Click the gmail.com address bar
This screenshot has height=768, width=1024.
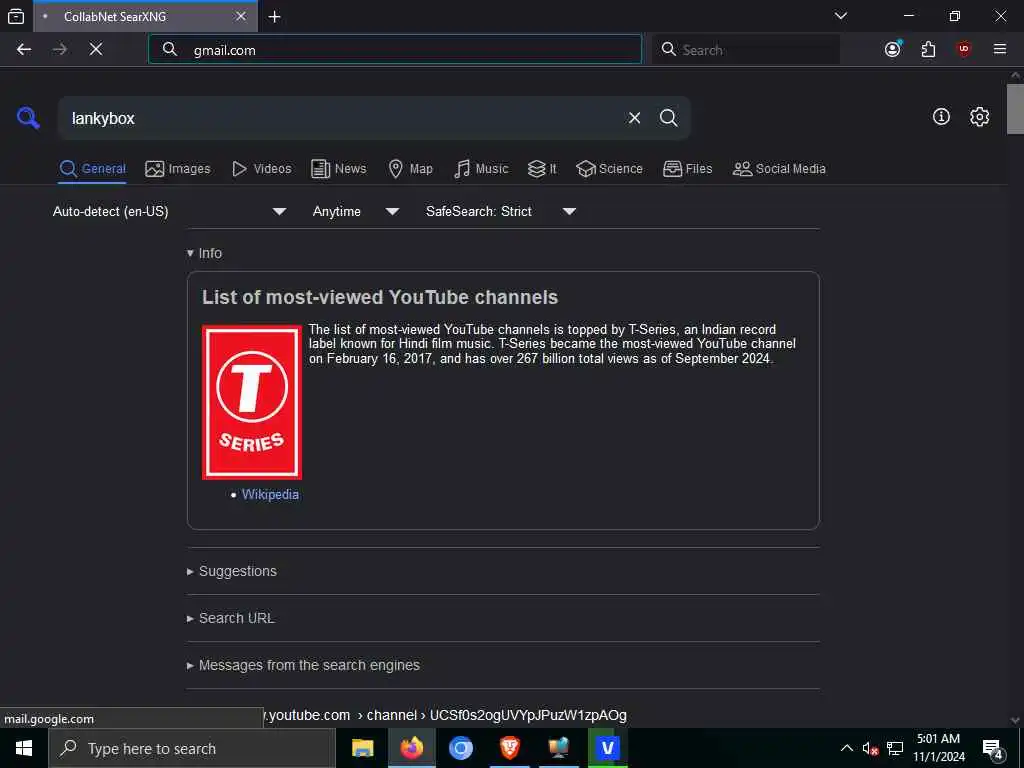click(x=395, y=50)
